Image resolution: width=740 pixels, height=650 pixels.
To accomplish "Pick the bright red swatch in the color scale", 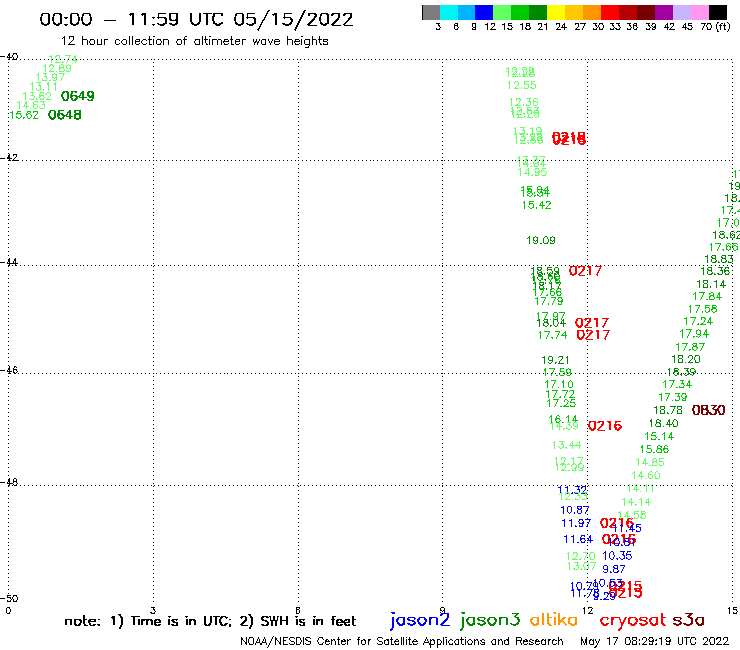I will tap(610, 12).
